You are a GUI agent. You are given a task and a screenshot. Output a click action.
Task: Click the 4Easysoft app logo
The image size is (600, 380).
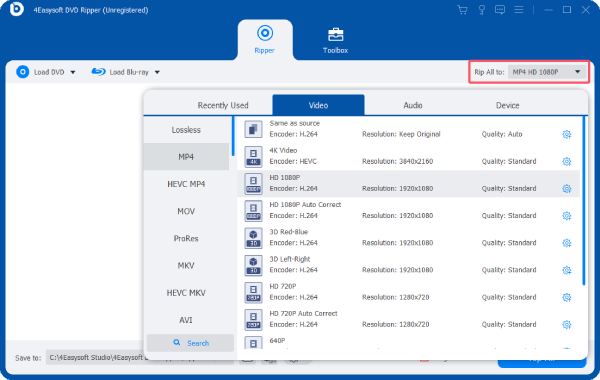point(16,9)
